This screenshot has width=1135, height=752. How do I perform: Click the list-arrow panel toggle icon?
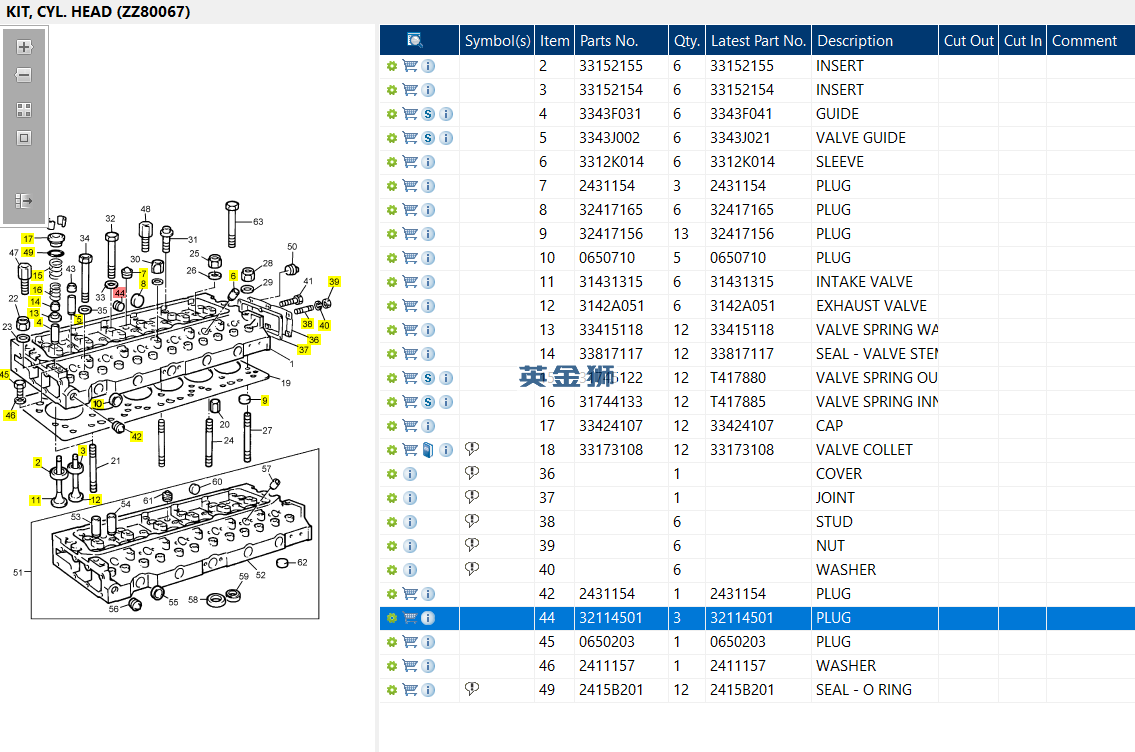pos(24,200)
